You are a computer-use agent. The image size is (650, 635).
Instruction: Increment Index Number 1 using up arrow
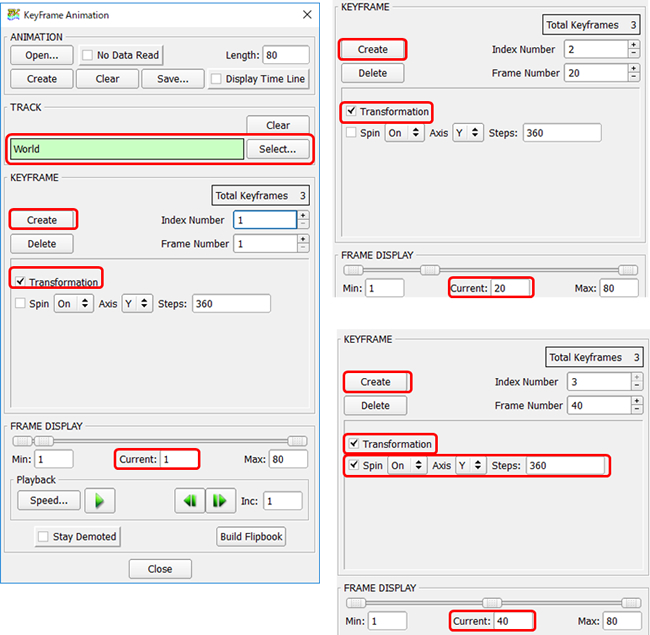click(x=303, y=215)
